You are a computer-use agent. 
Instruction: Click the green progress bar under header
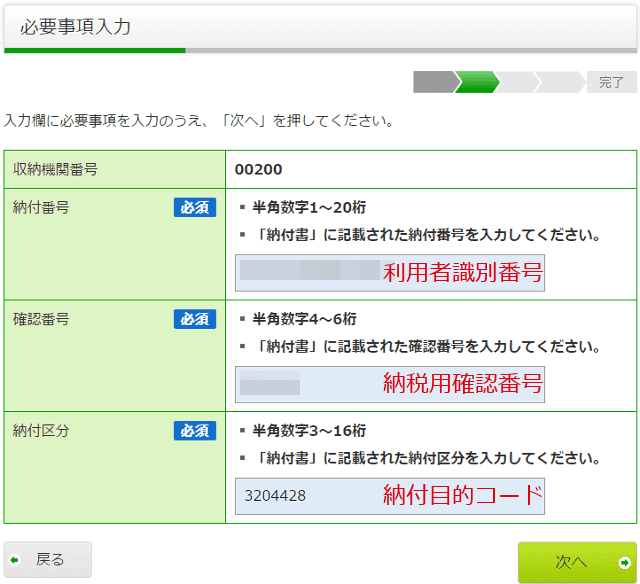94,49
